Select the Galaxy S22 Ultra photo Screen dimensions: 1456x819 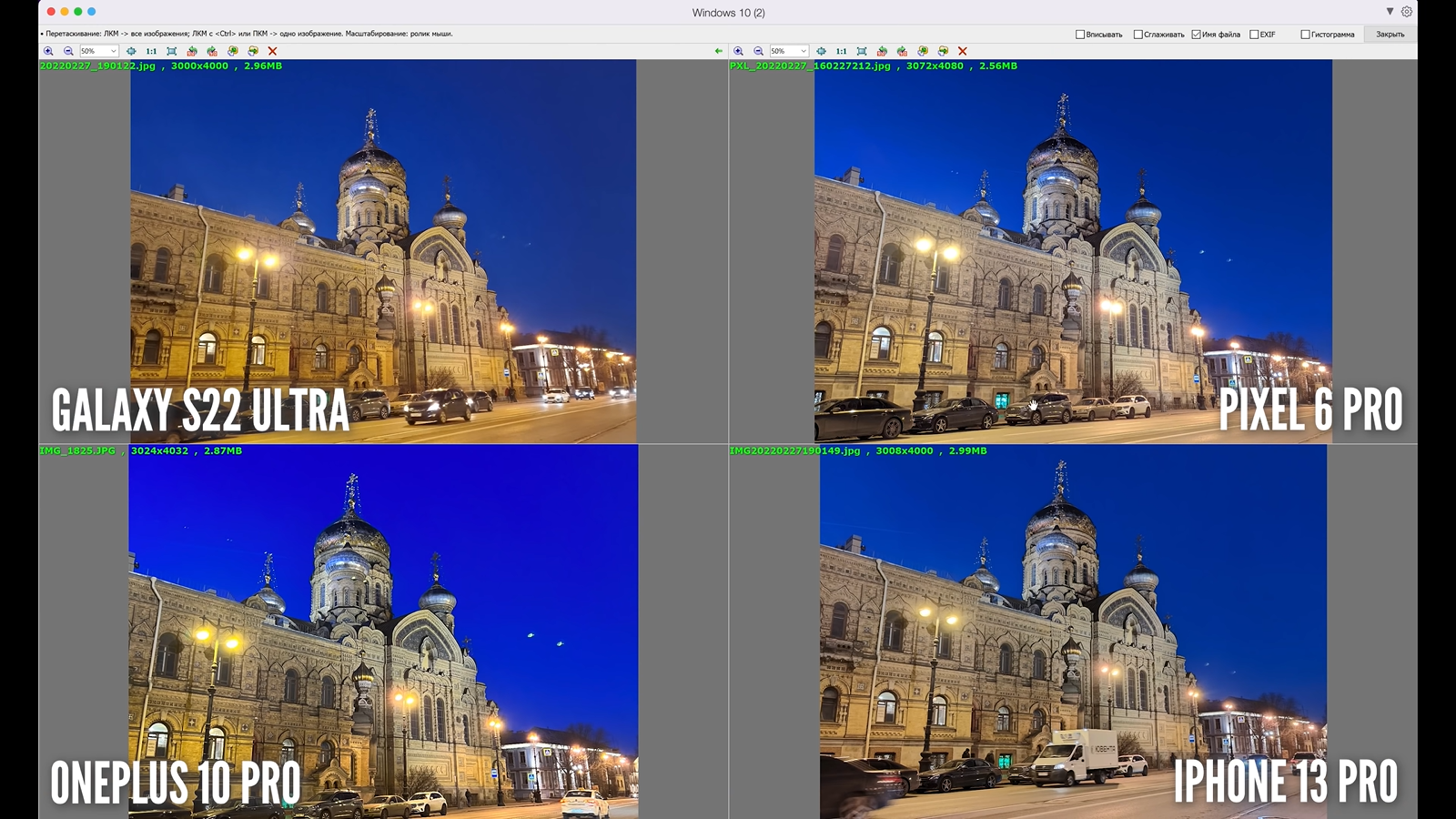pos(383,251)
